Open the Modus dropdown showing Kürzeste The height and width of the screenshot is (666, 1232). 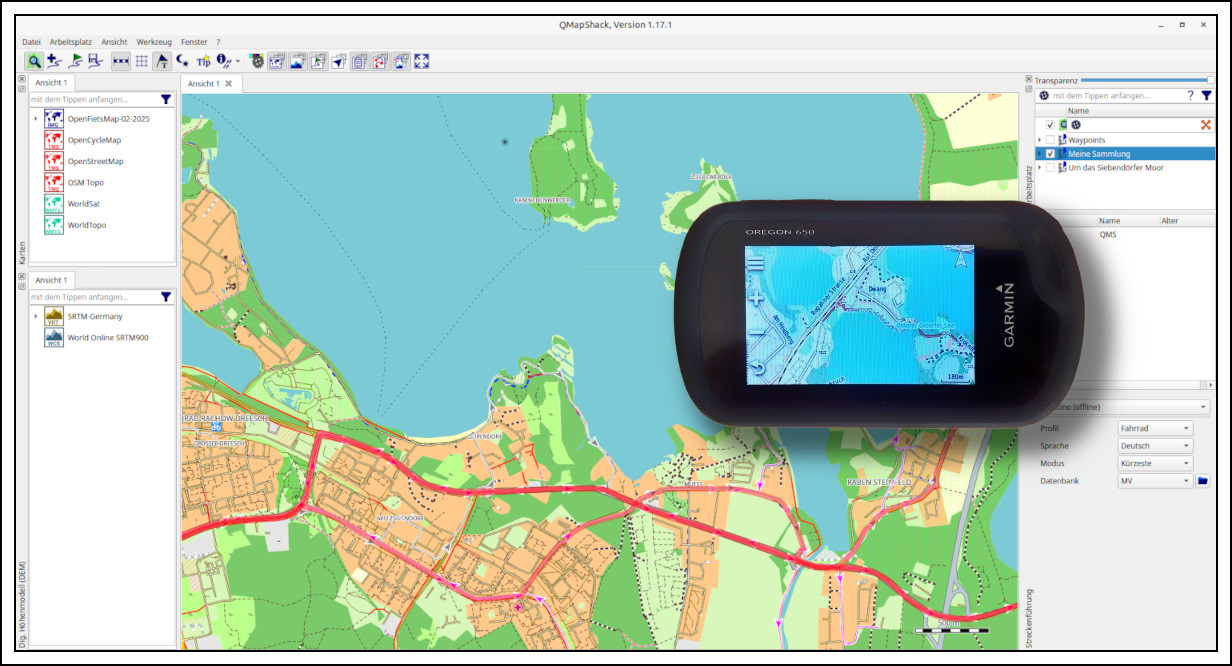[1155, 464]
